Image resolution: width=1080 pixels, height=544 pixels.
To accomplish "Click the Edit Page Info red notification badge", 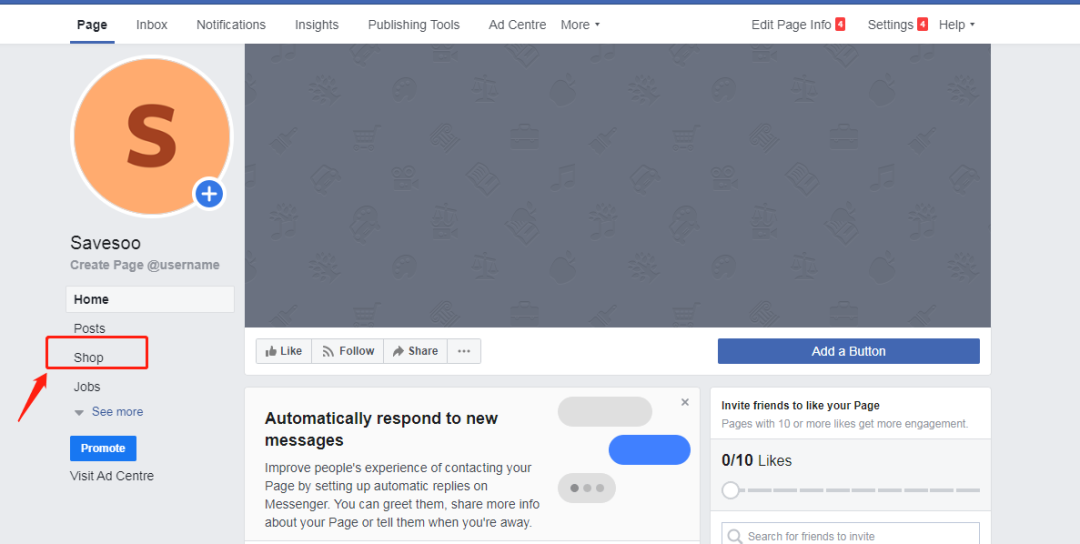I will click(x=840, y=25).
